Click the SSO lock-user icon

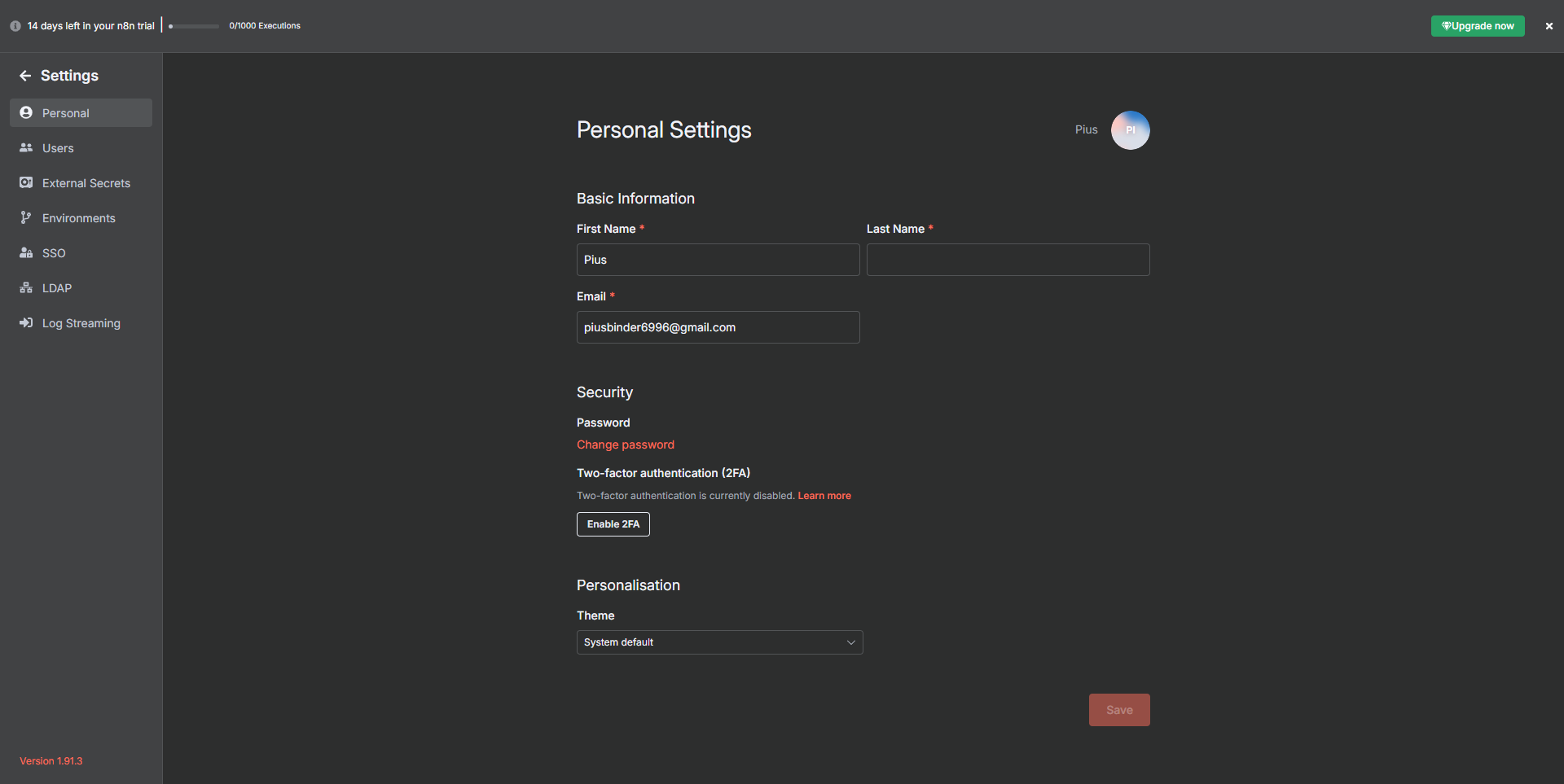point(26,252)
